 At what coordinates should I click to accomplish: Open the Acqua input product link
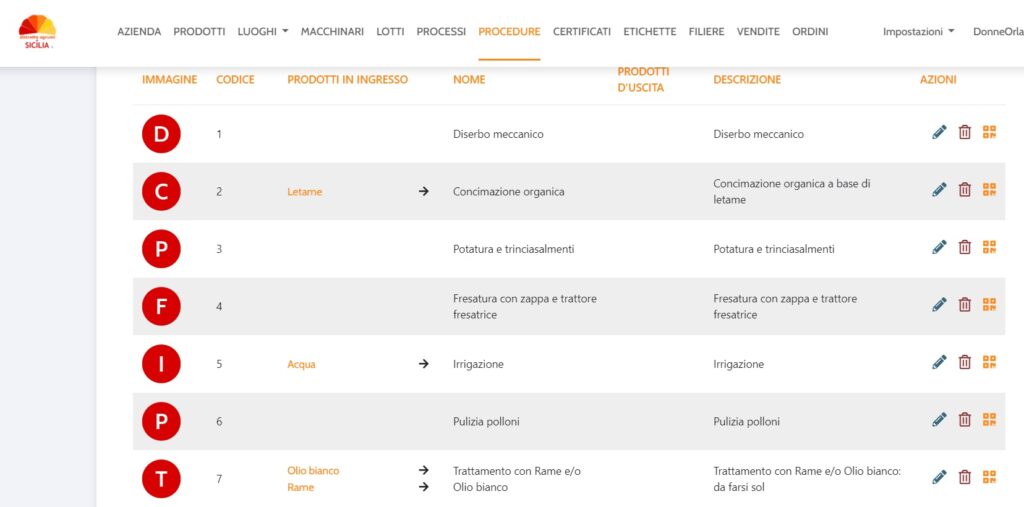(x=301, y=365)
